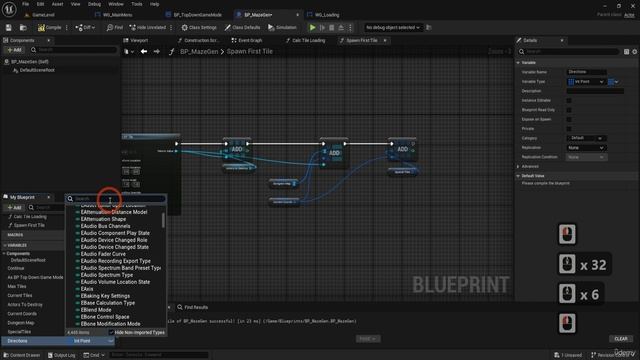Open Class Defaults

click(242, 27)
